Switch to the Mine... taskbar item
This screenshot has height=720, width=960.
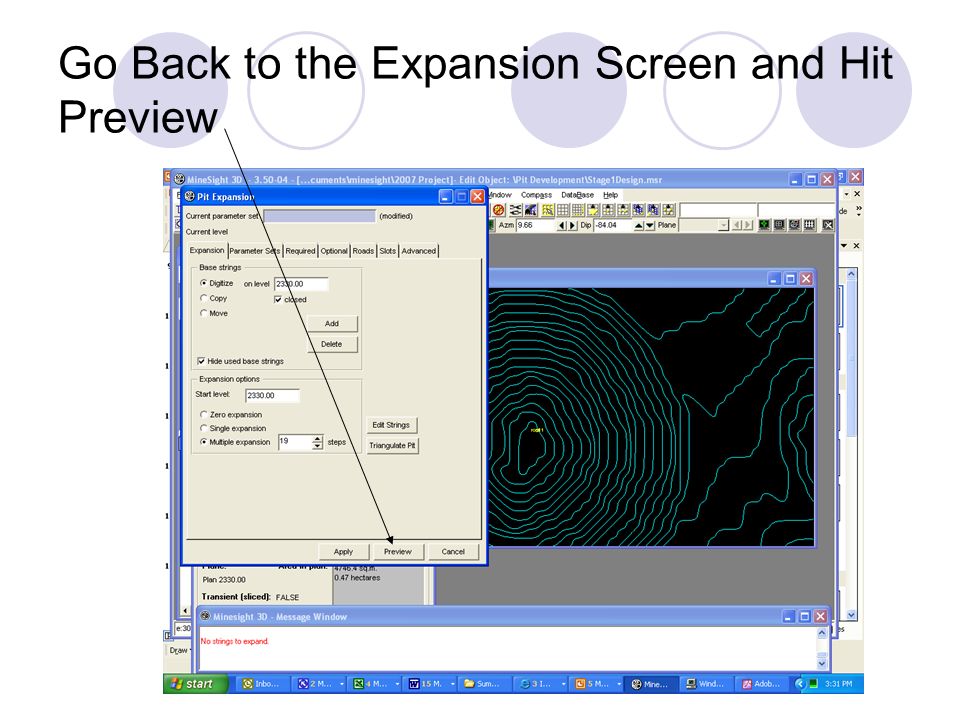click(x=650, y=684)
